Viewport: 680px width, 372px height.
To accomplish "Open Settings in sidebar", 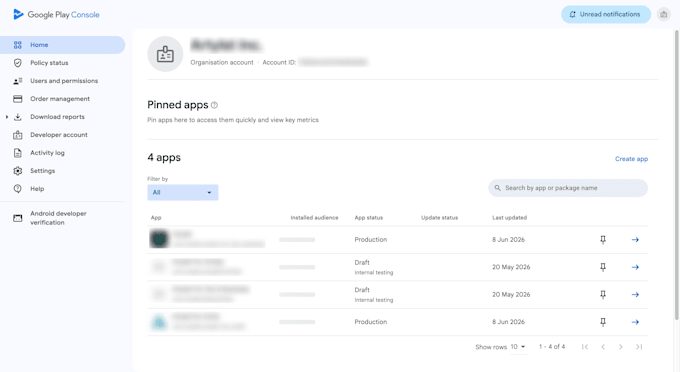I will pos(42,171).
